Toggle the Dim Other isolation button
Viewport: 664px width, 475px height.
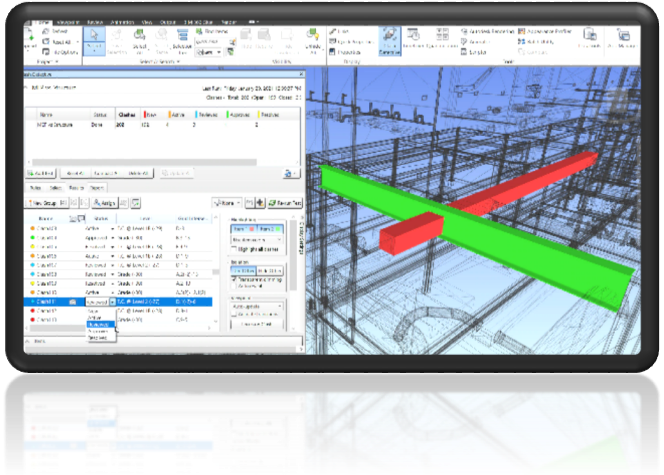tap(243, 271)
